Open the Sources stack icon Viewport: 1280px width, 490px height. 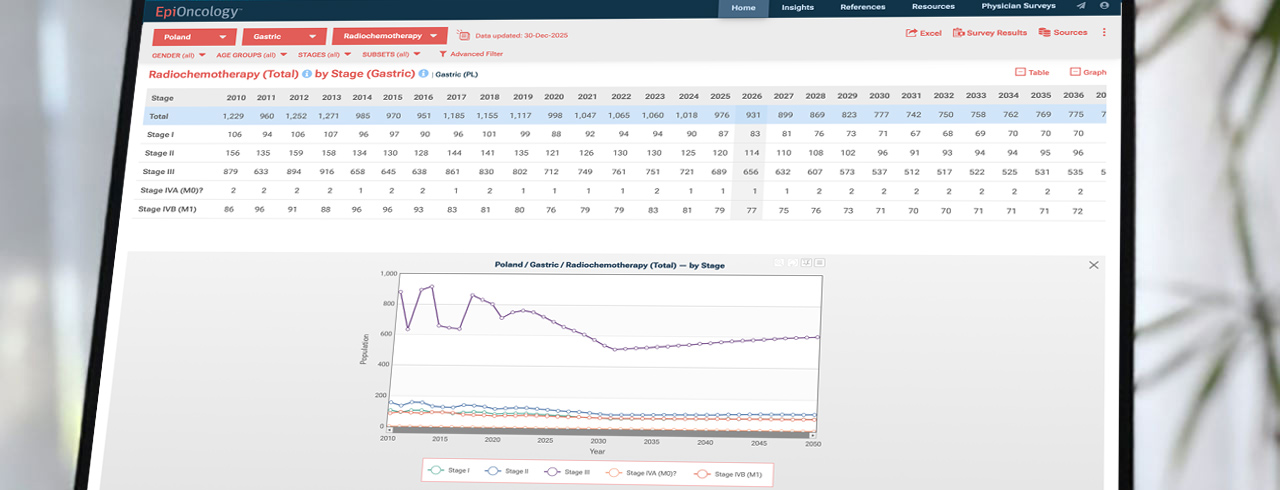[1044, 33]
